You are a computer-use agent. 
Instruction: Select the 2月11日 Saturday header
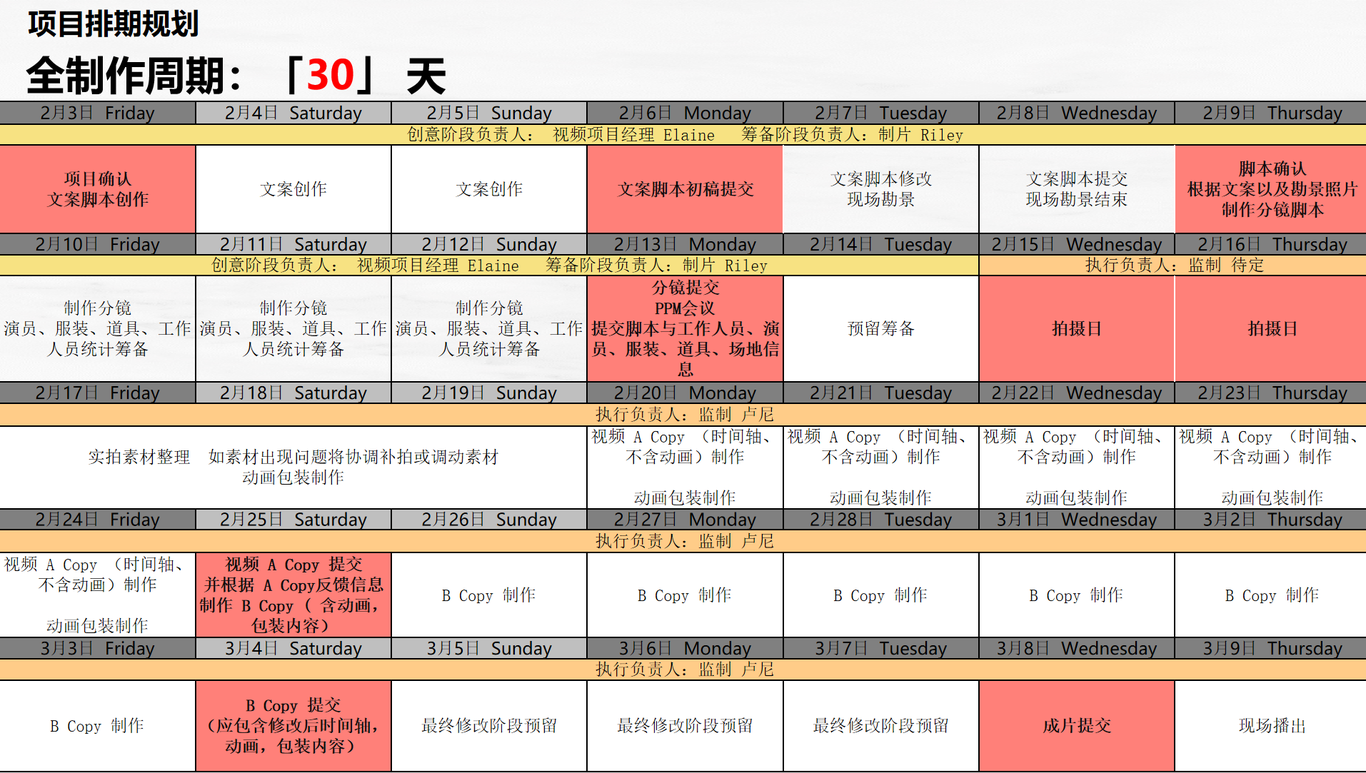point(294,244)
